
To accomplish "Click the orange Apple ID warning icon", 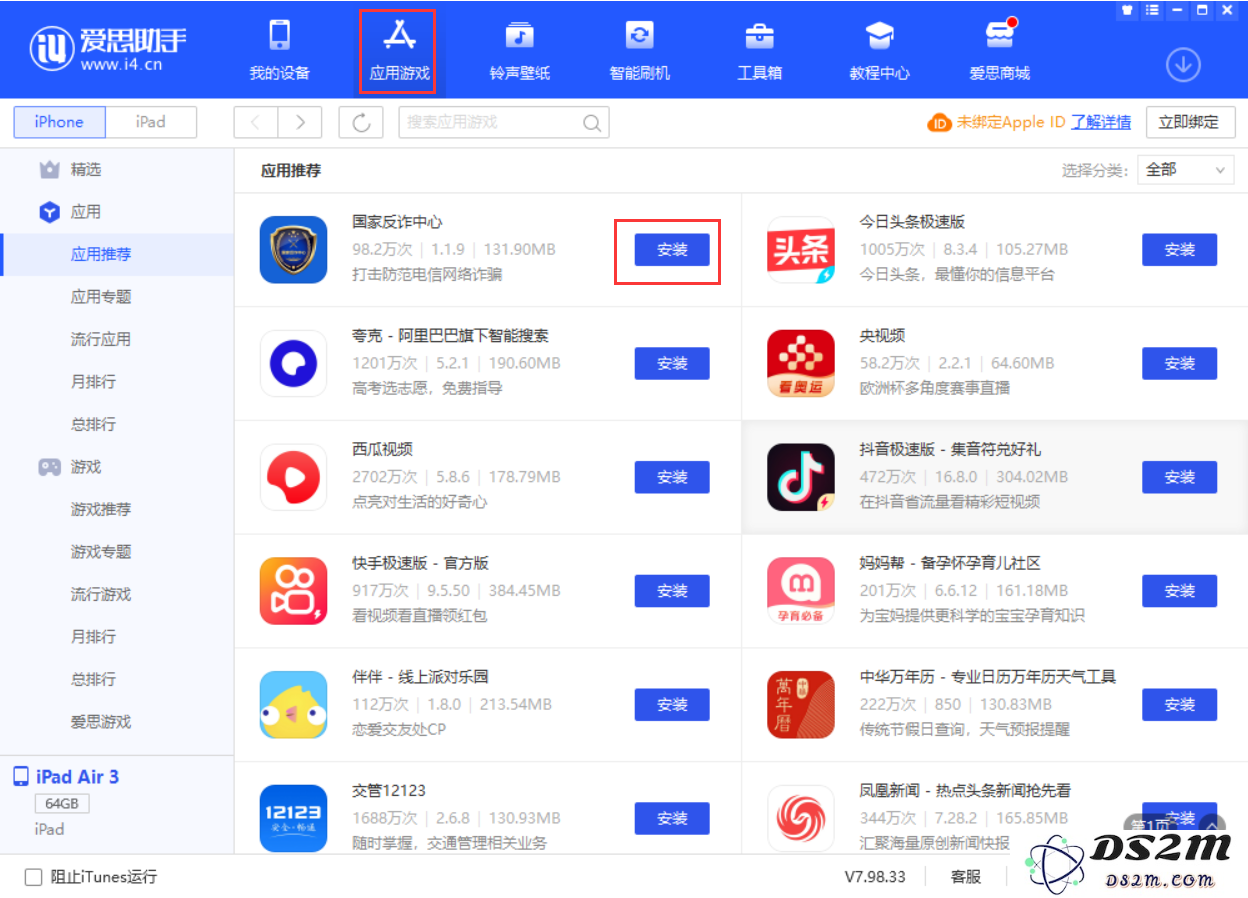I will (939, 123).
